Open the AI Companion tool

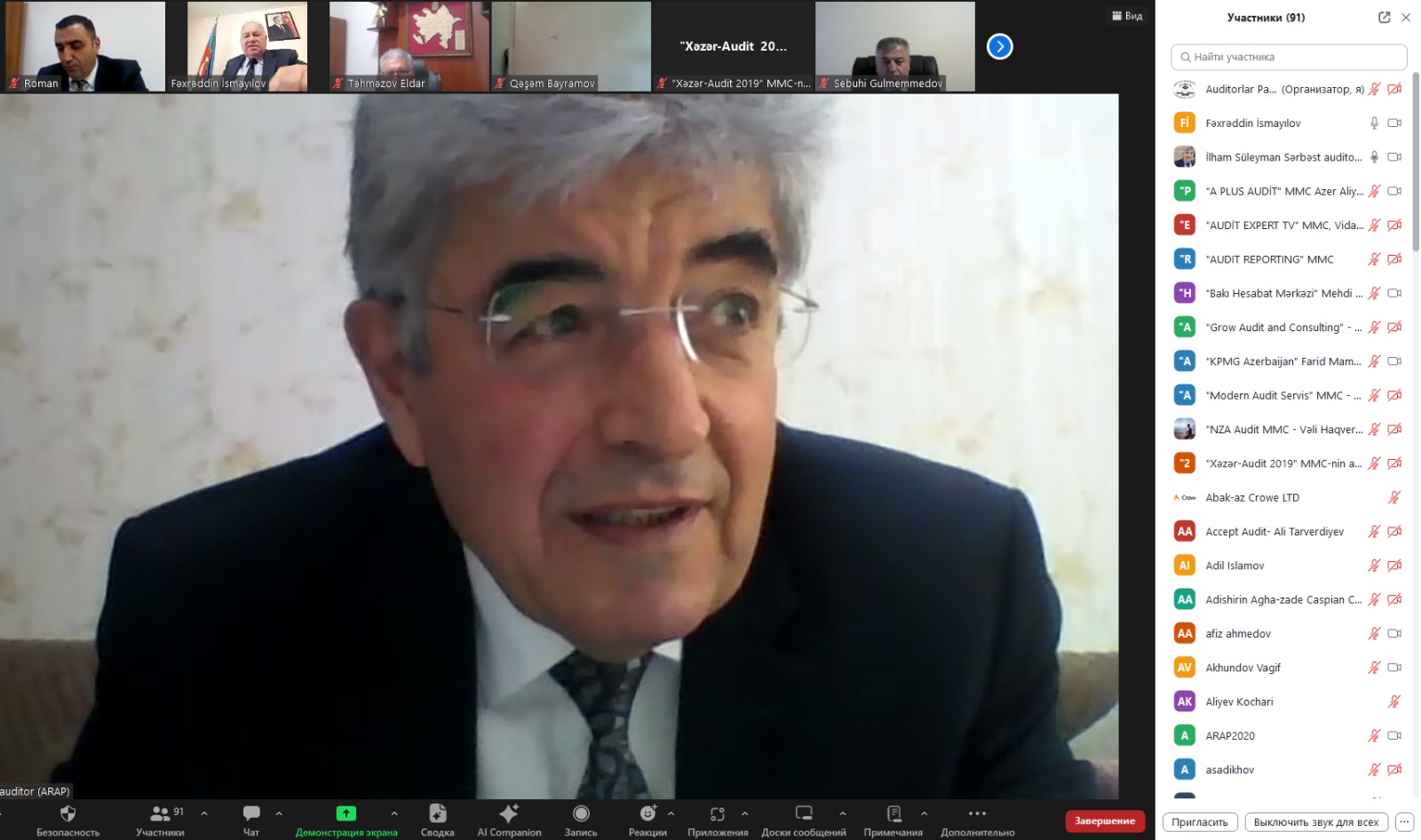coord(509,814)
